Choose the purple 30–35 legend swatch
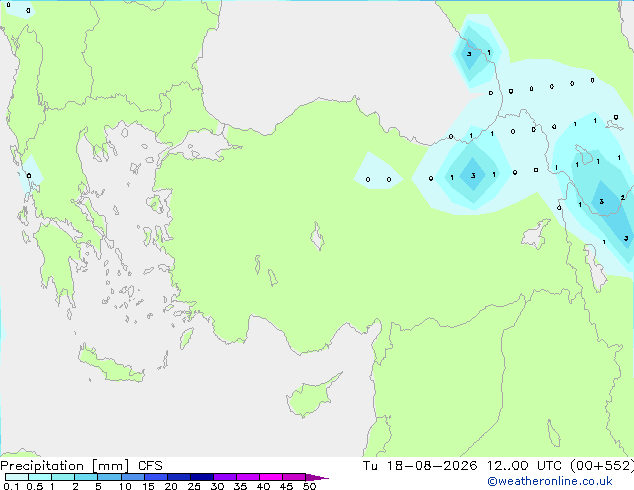Screen dimensions: 634x490 point(225,477)
